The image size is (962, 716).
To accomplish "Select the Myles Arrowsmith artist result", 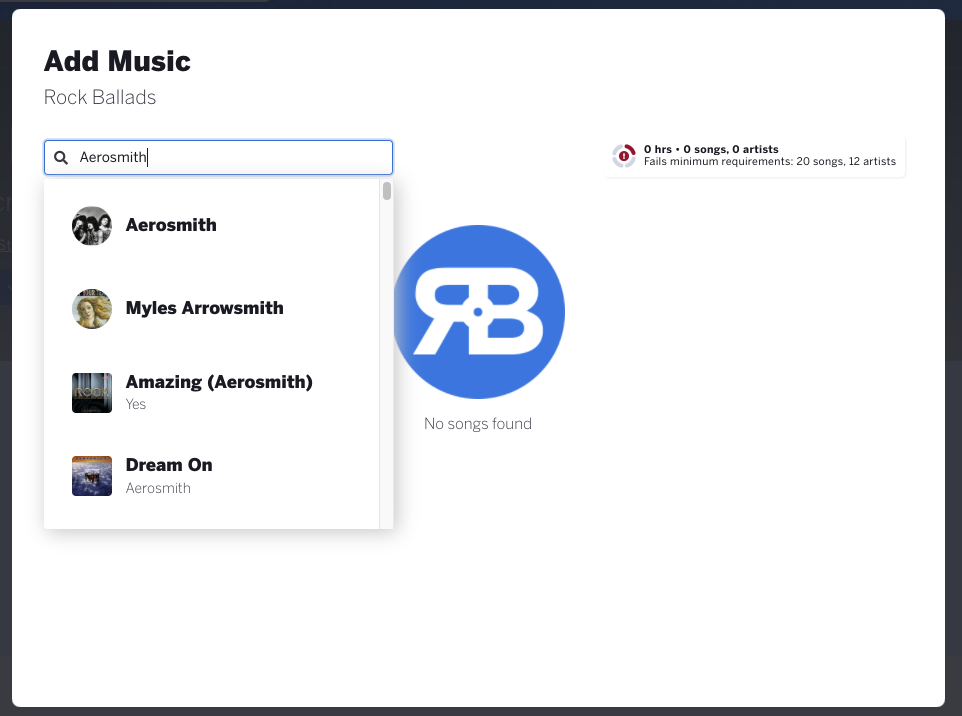I will click(x=212, y=309).
